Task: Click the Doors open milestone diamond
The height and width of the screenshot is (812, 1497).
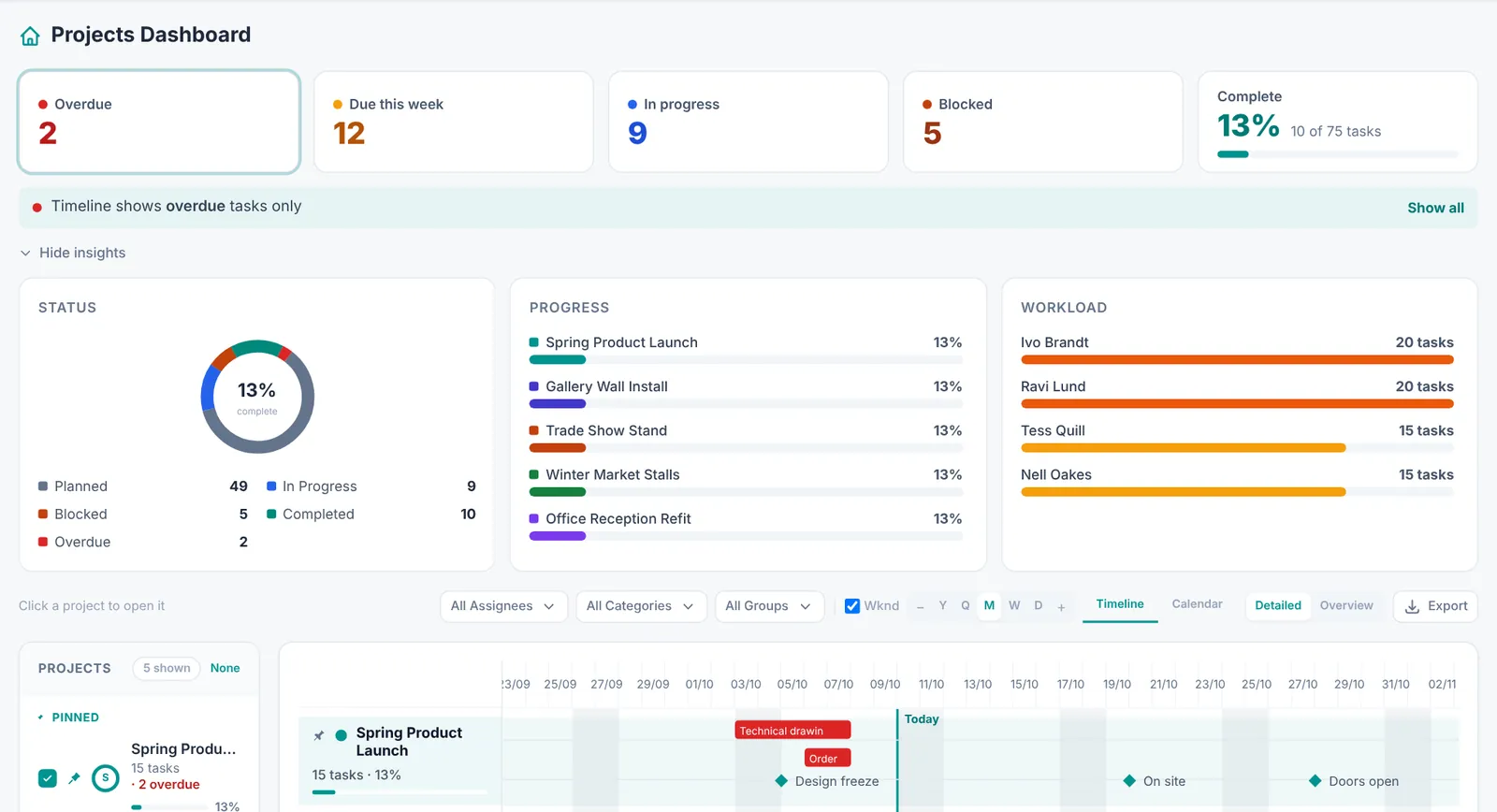Action: tap(1315, 780)
